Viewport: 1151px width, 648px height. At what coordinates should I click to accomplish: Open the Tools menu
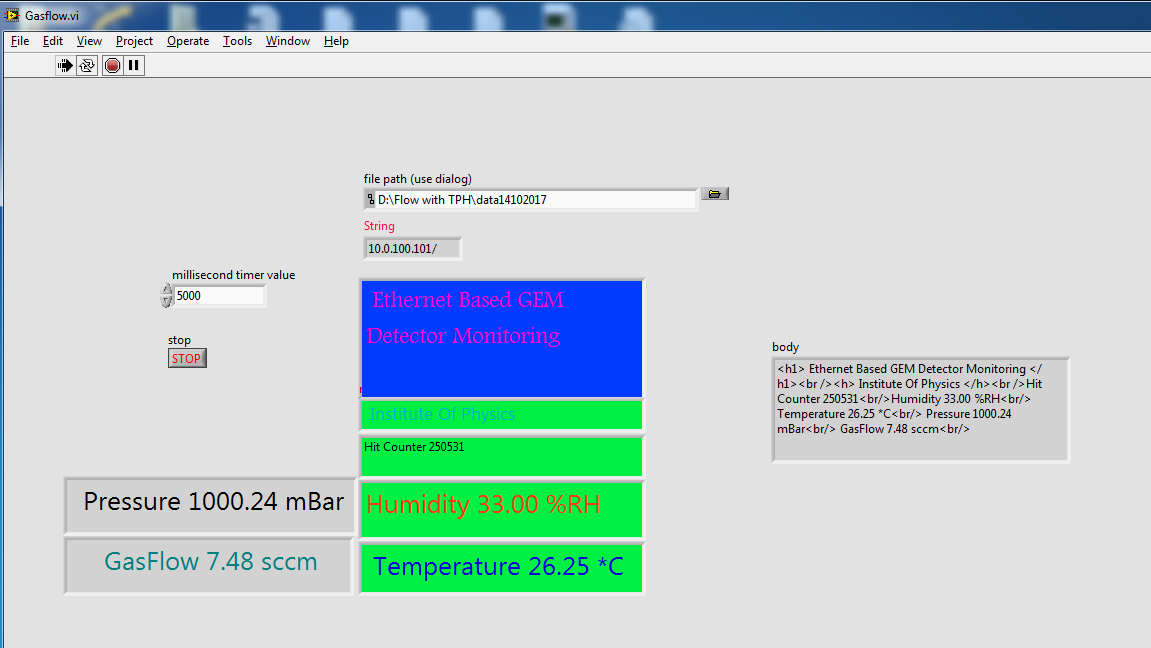click(x=237, y=41)
